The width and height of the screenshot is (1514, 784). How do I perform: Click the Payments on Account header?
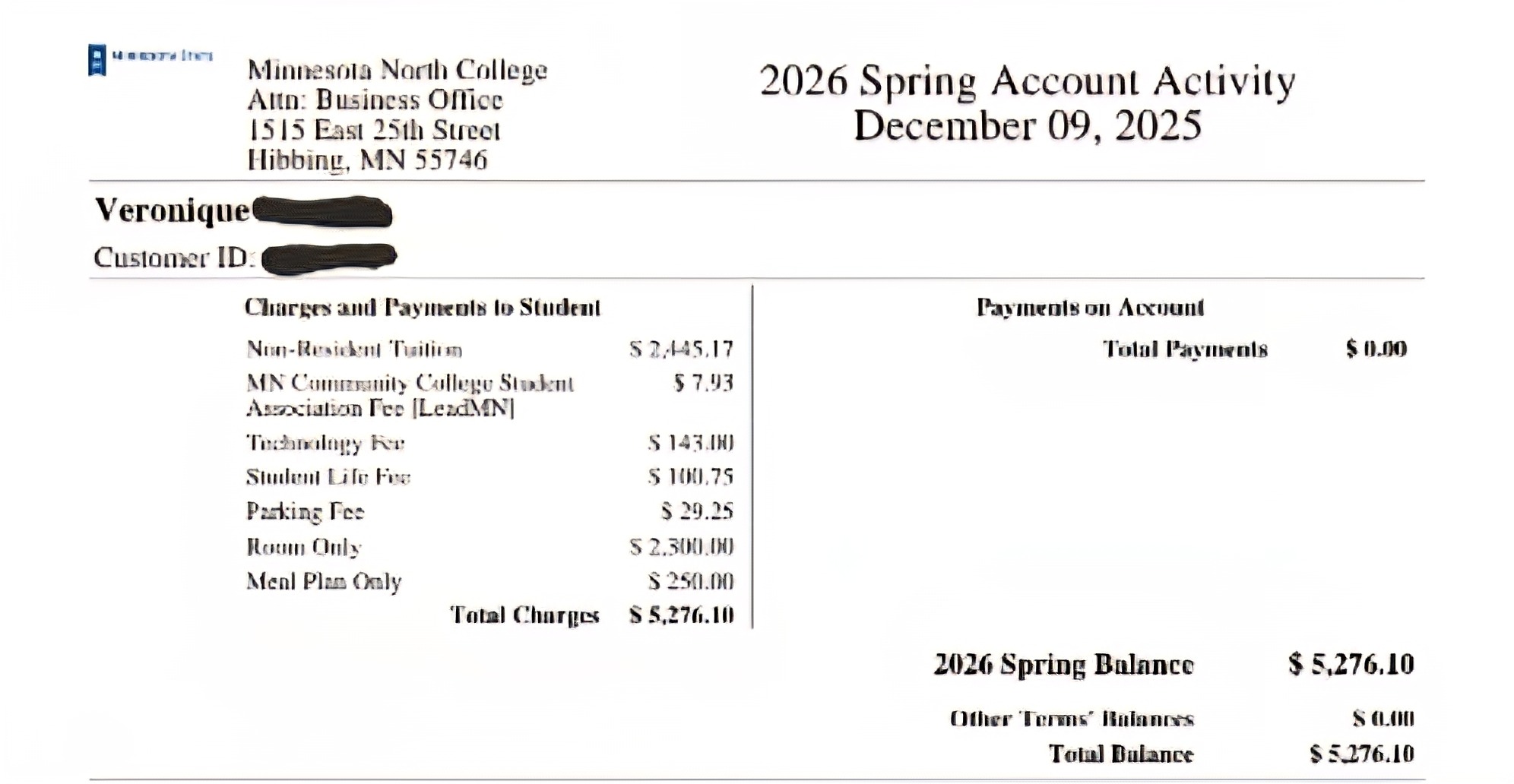1089,308
